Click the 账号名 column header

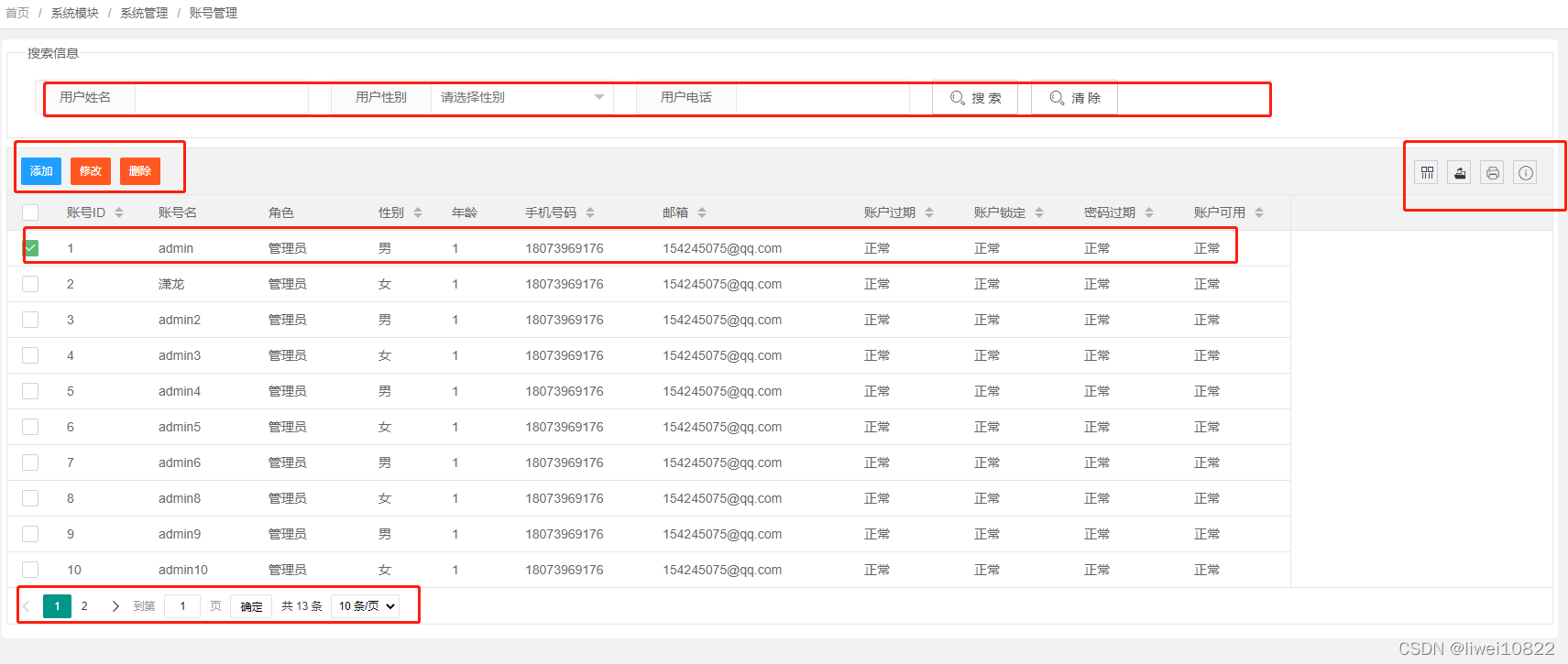tap(178, 212)
